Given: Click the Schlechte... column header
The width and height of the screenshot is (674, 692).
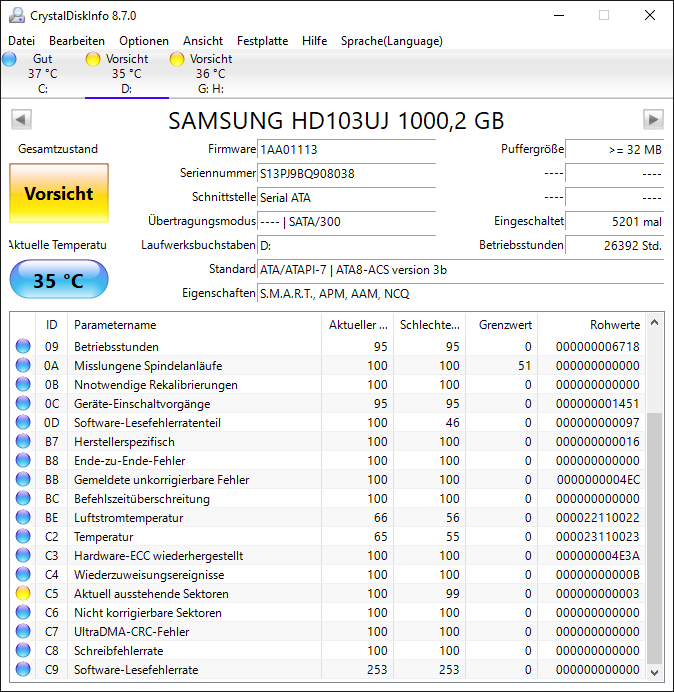Looking at the screenshot, I should [429, 325].
